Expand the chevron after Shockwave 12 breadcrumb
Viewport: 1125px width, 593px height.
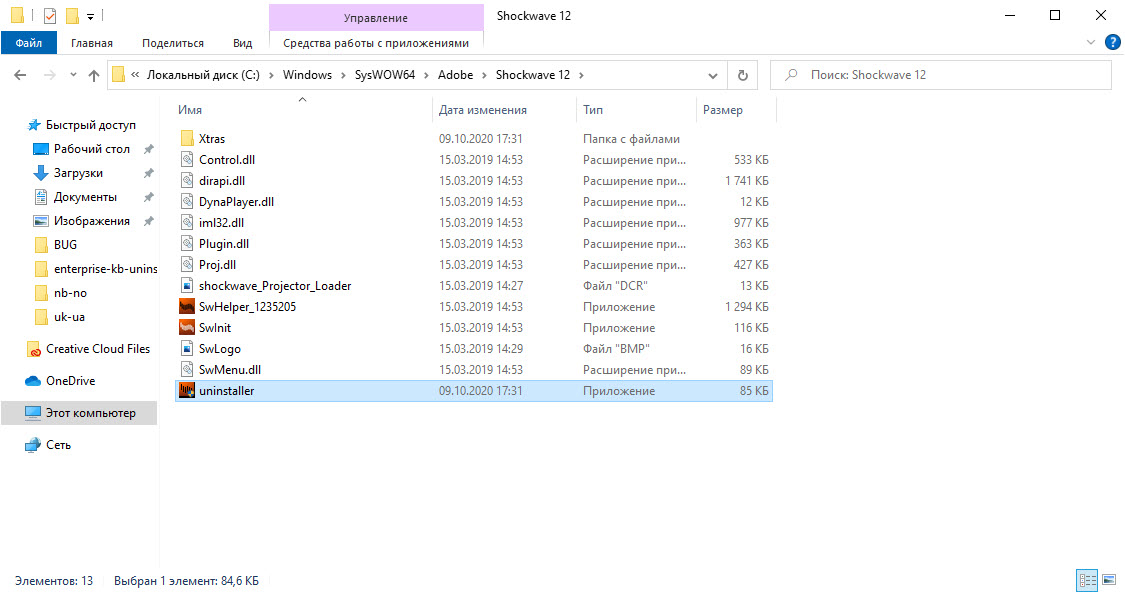point(581,75)
